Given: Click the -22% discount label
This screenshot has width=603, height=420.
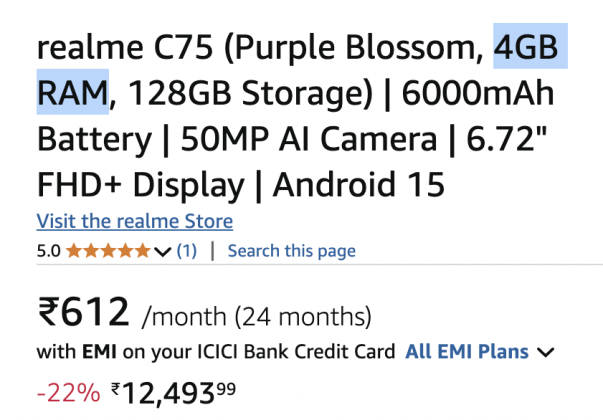Looking at the screenshot, I should 68,393.
